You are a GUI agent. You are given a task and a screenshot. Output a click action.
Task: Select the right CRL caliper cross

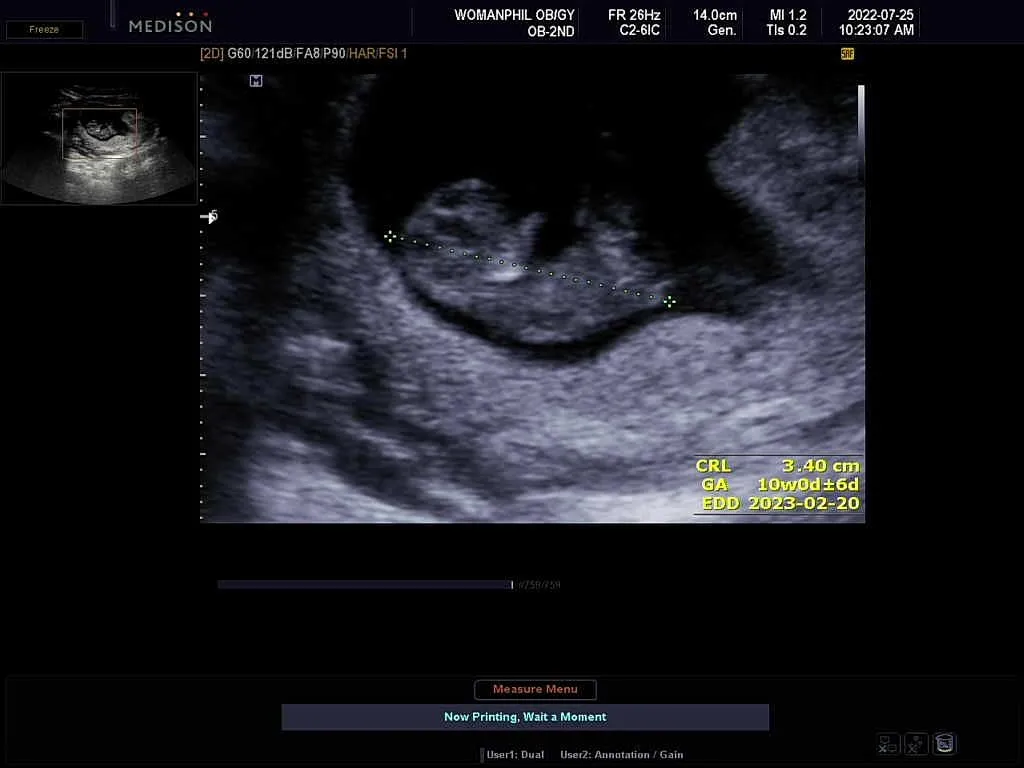669,301
